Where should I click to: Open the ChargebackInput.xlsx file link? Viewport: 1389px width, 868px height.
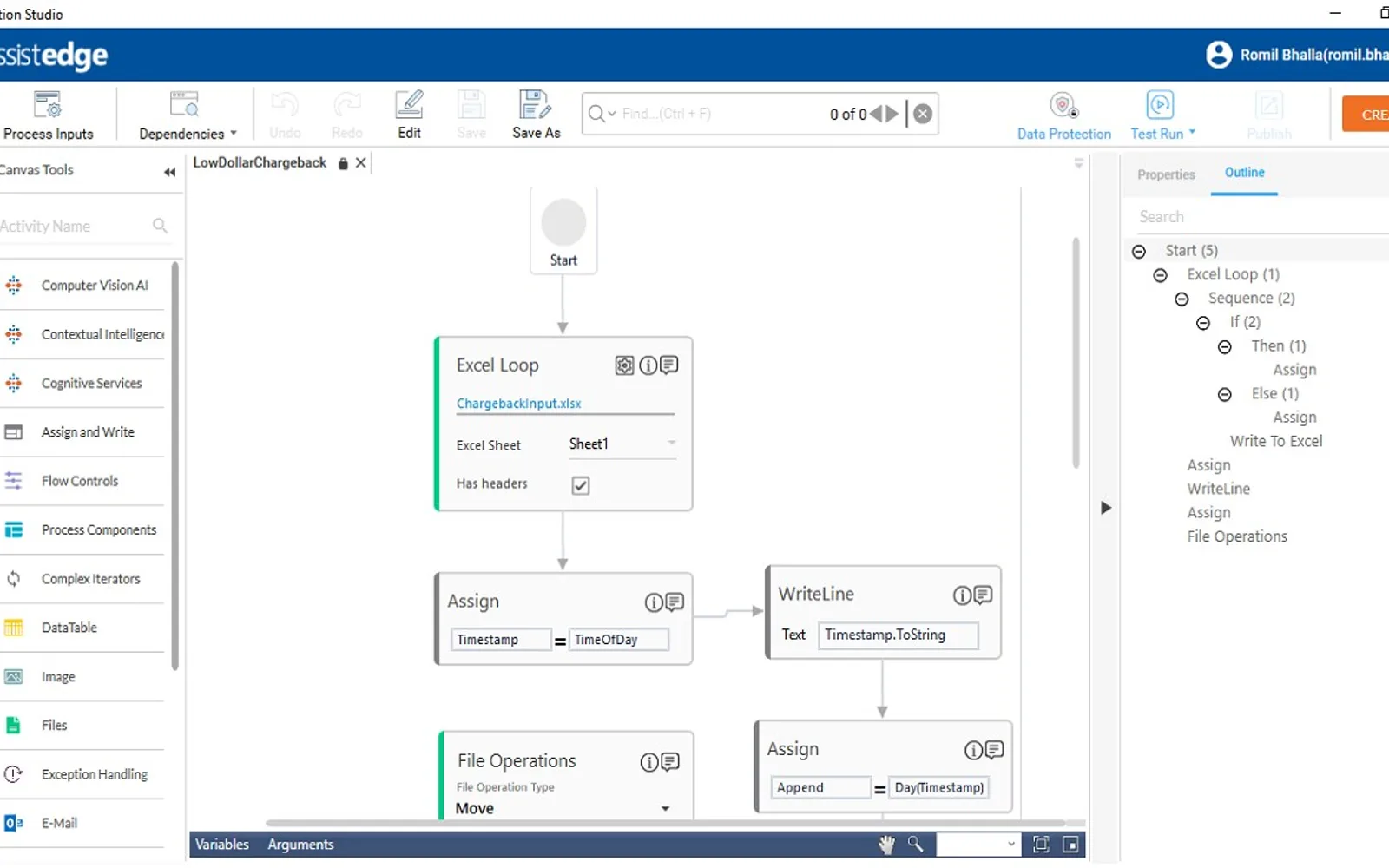coord(518,404)
